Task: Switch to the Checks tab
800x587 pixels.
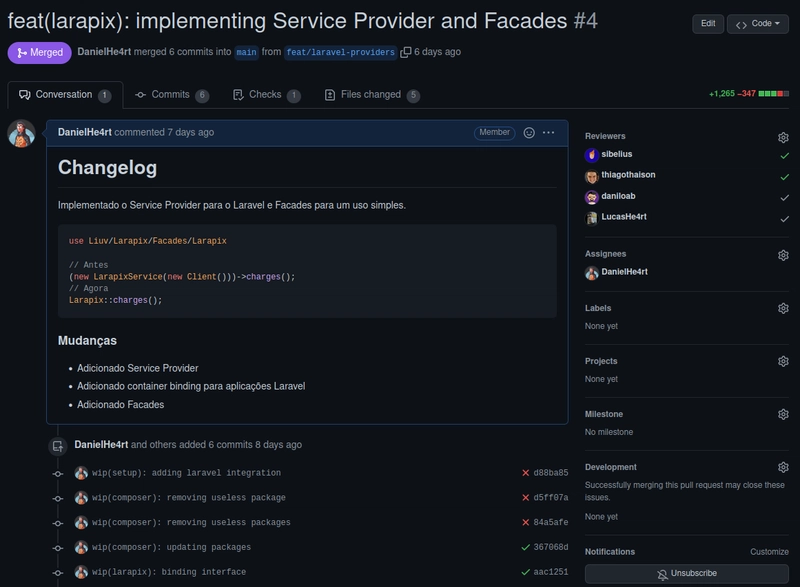Action: (266, 95)
